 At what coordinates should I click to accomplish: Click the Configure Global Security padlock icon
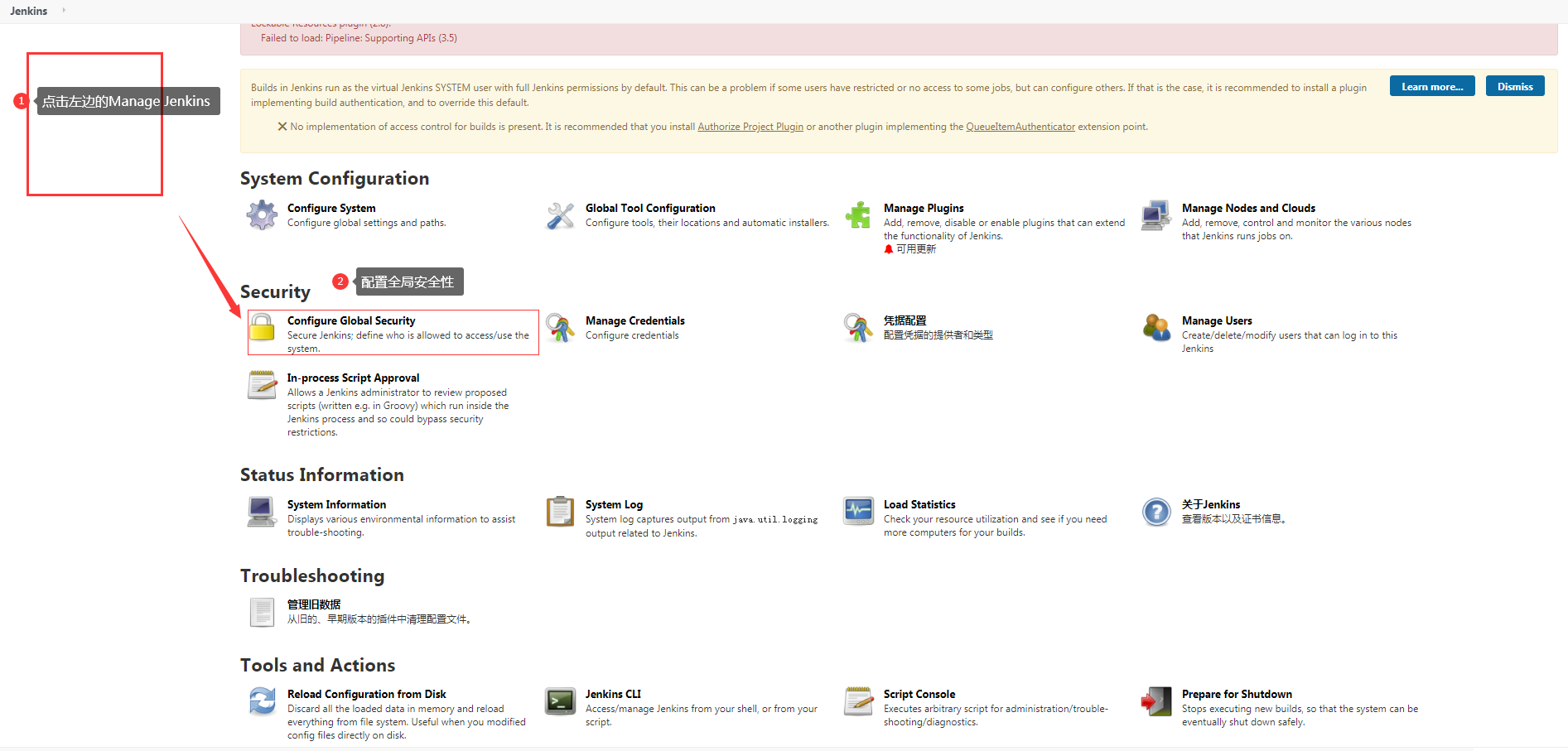pos(262,328)
